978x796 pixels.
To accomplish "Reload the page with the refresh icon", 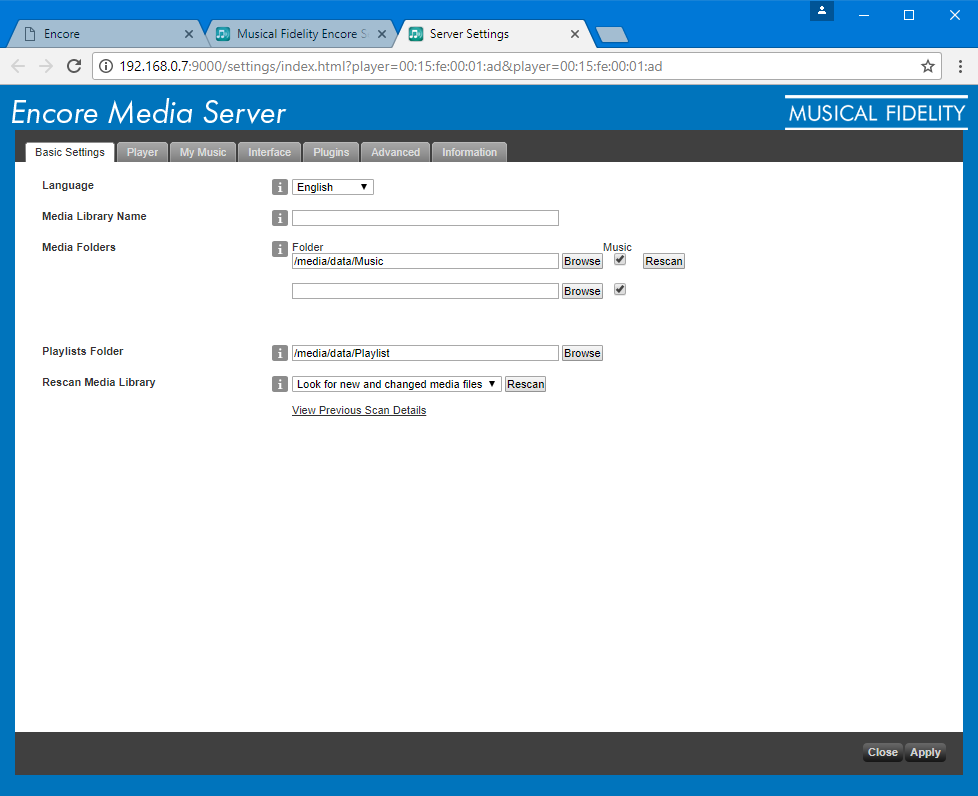I will [74, 66].
